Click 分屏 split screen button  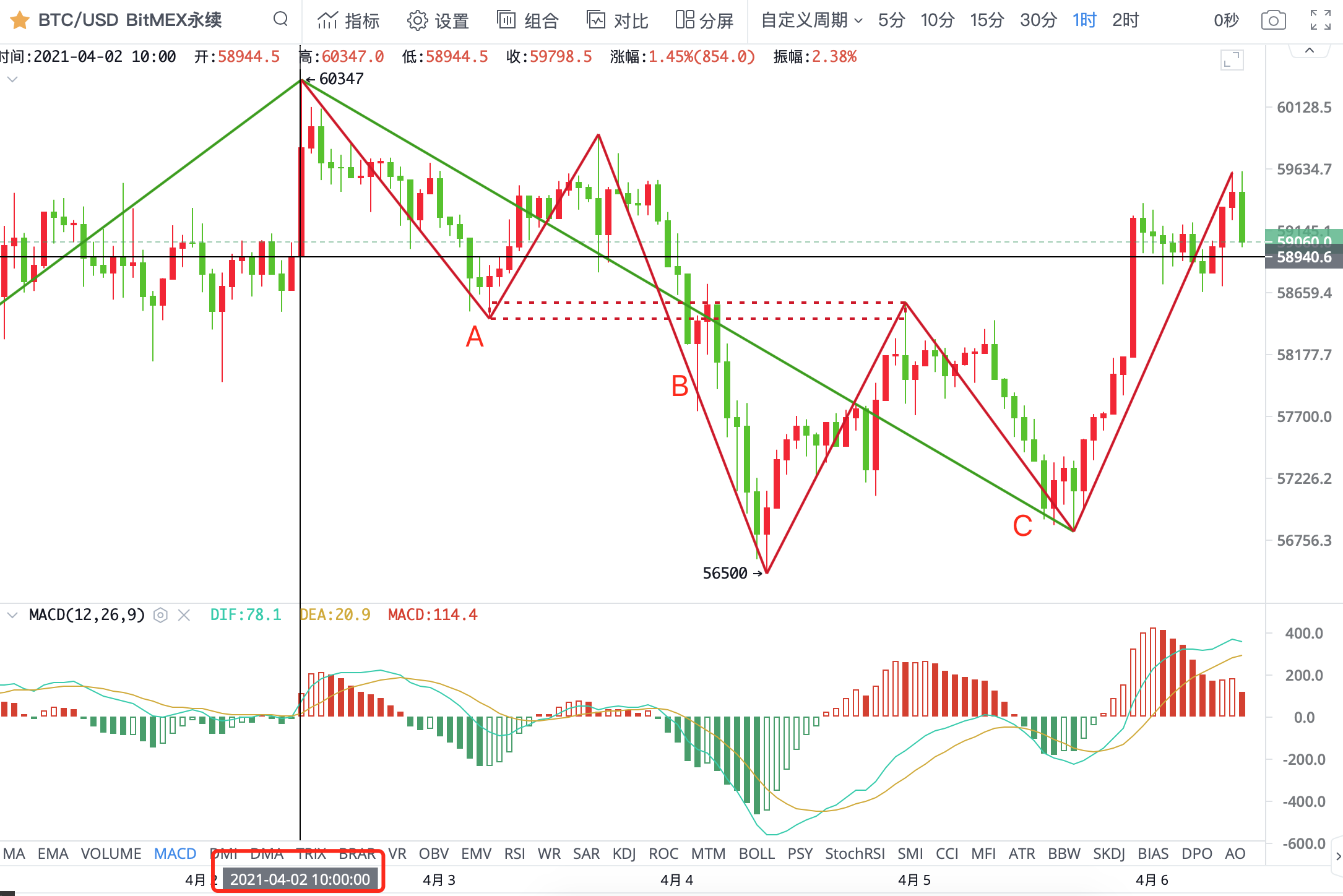[705, 20]
